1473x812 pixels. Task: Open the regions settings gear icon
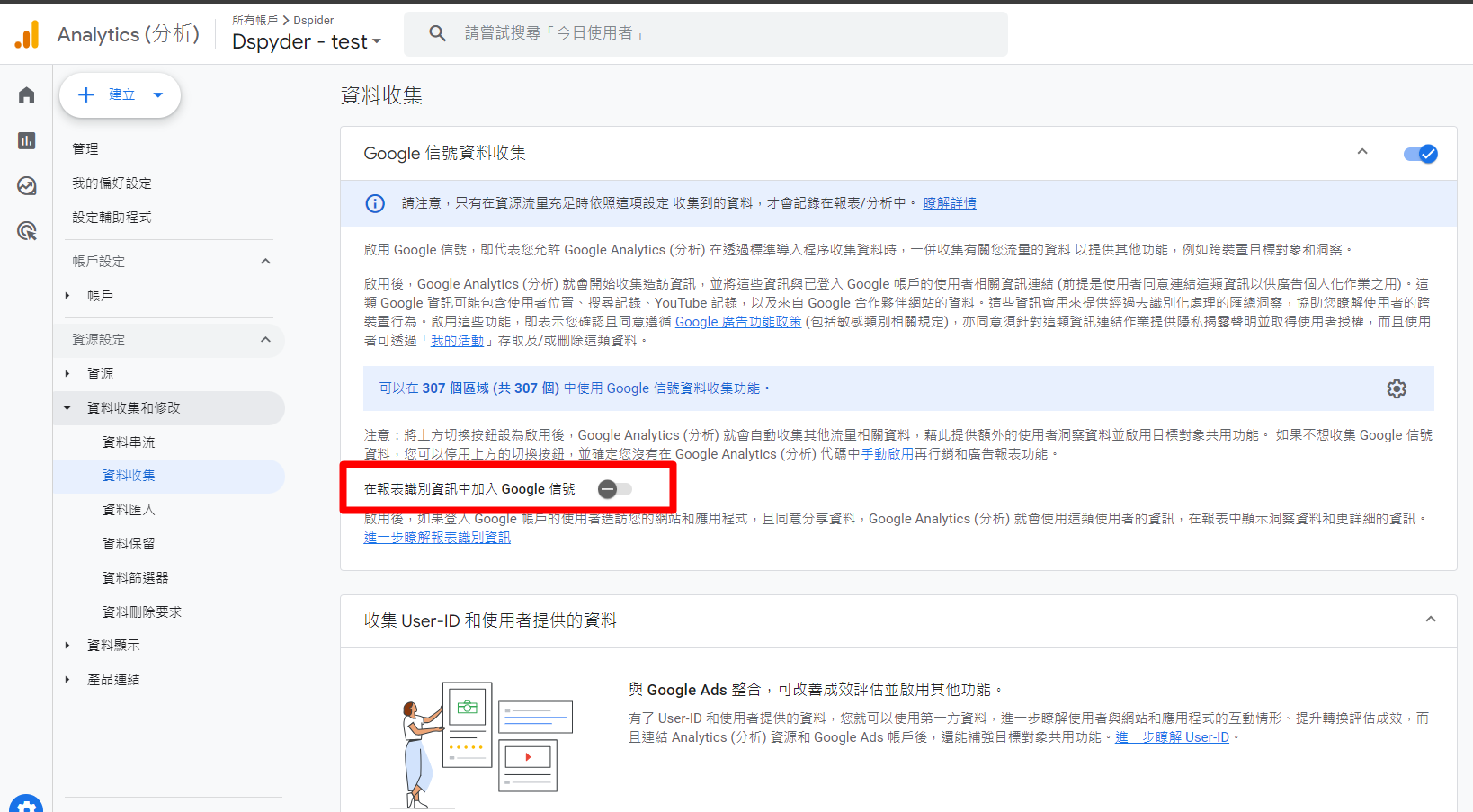(x=1397, y=388)
